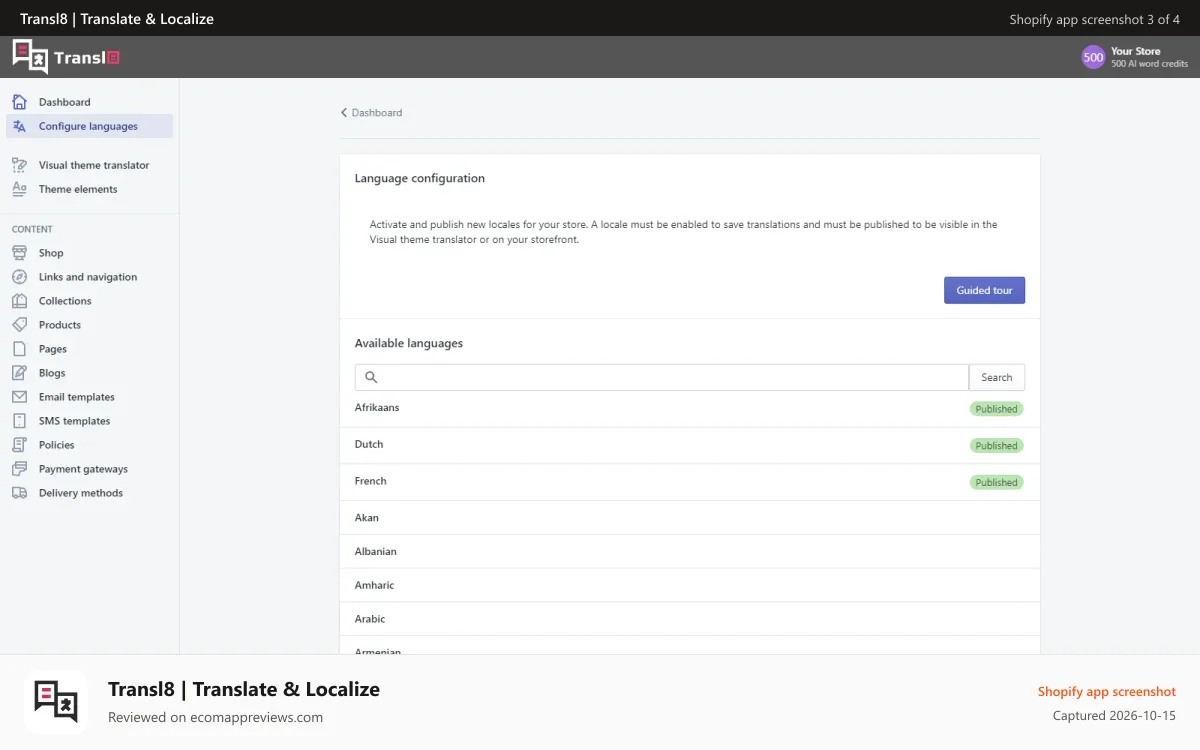
Task: Click the Shop storefront icon
Action: [x=19, y=253]
